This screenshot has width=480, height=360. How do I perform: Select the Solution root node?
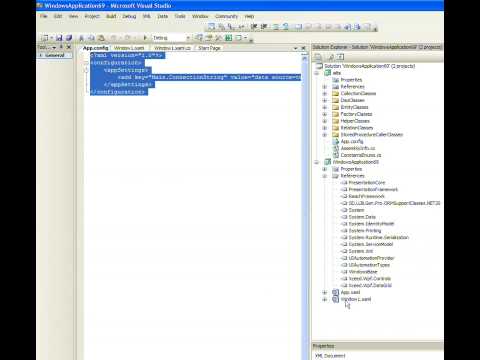[x=369, y=66]
